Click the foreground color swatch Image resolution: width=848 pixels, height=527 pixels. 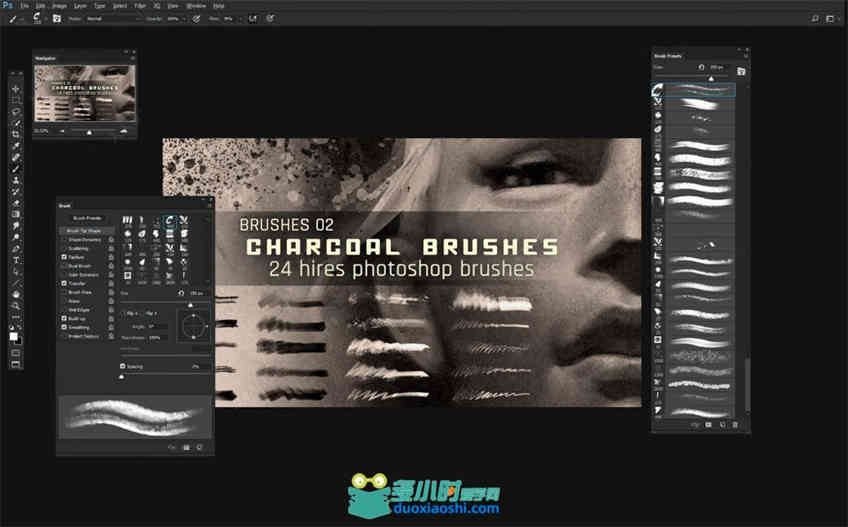click(14, 337)
